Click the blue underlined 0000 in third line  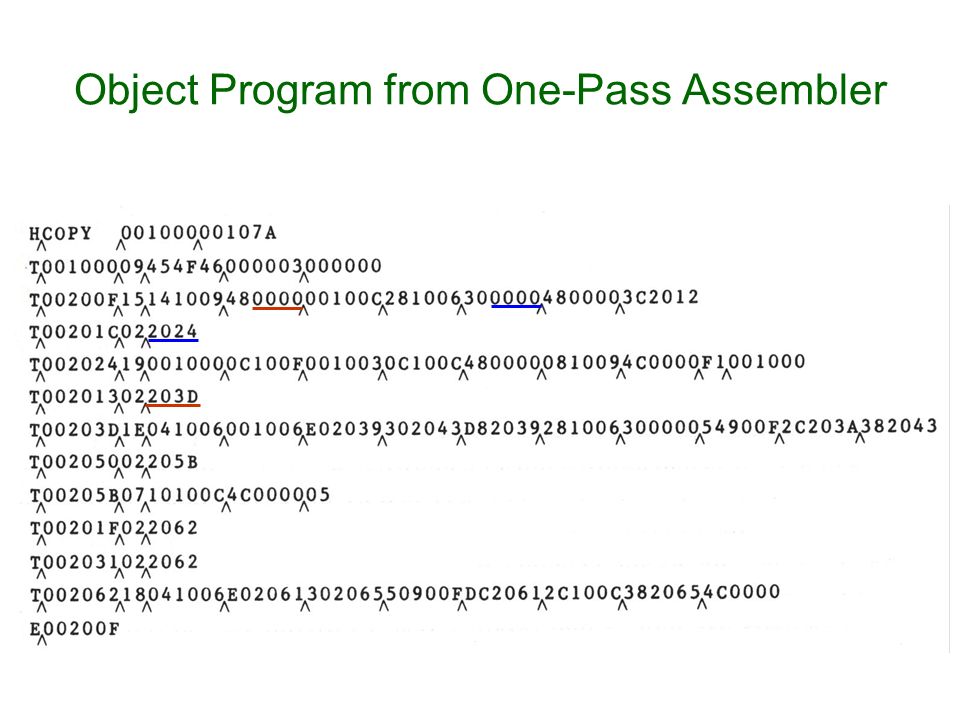516,298
